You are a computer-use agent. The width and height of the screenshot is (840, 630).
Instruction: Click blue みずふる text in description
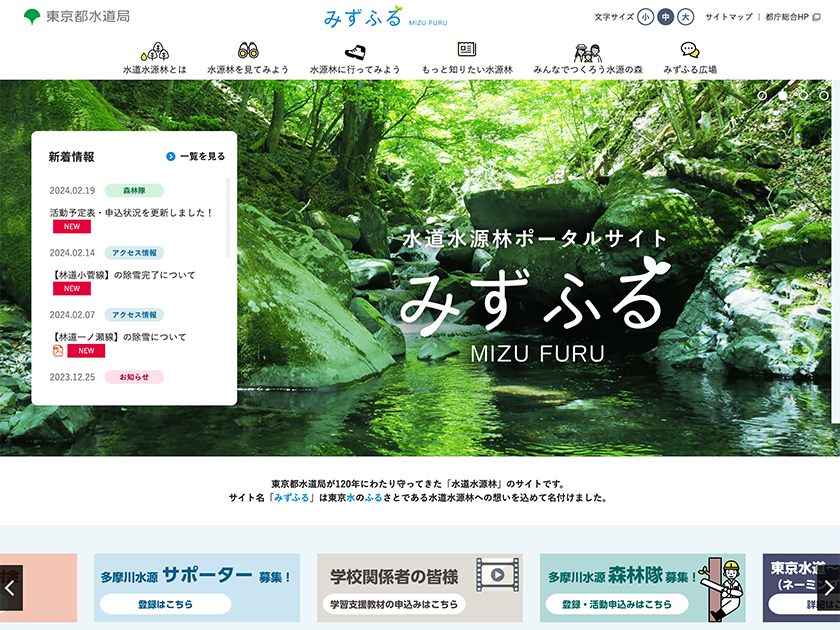coord(292,498)
